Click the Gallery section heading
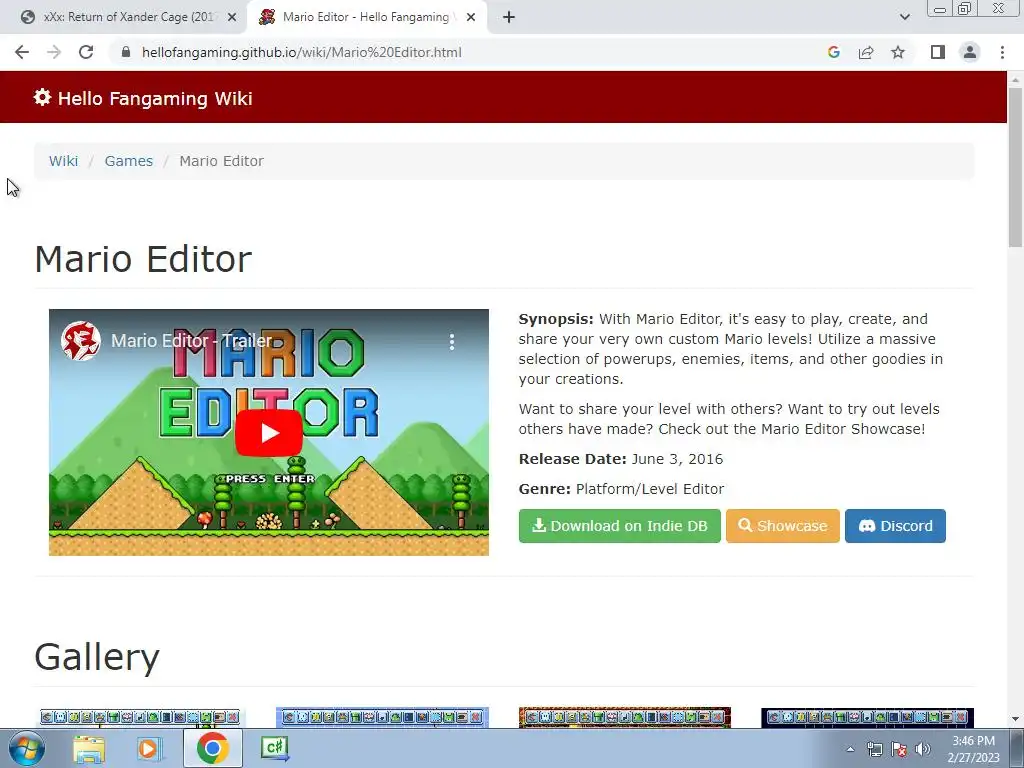This screenshot has height=768, width=1024. click(97, 657)
